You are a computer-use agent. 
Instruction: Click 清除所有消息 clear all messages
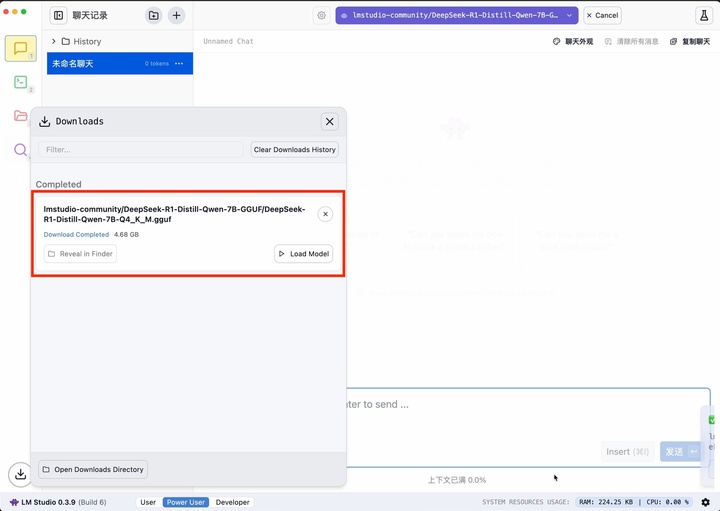(x=631, y=41)
